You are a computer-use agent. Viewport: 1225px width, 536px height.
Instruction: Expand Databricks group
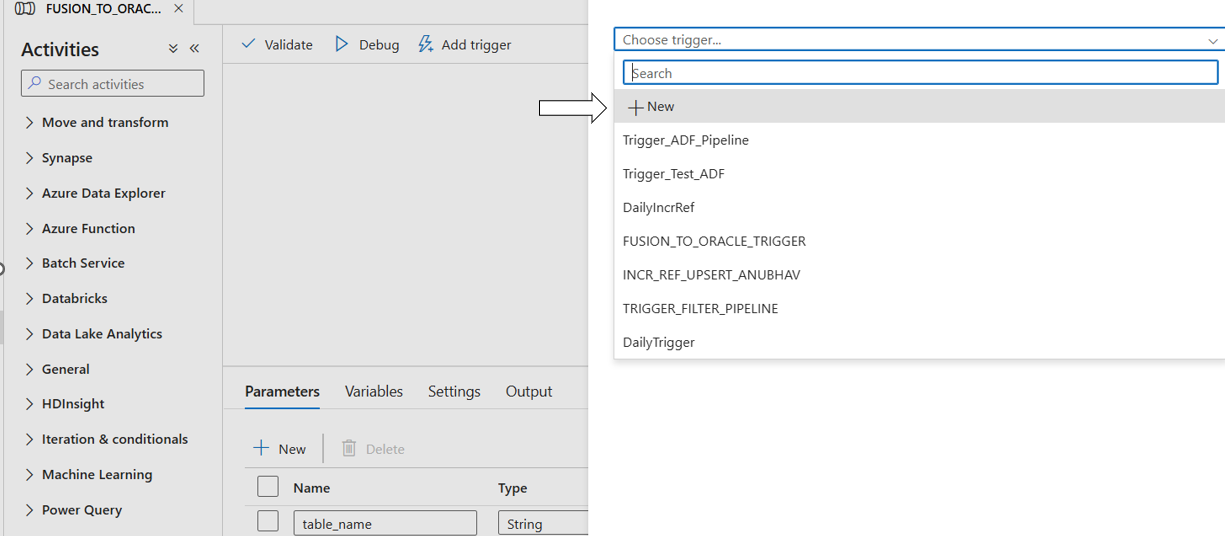(x=74, y=298)
